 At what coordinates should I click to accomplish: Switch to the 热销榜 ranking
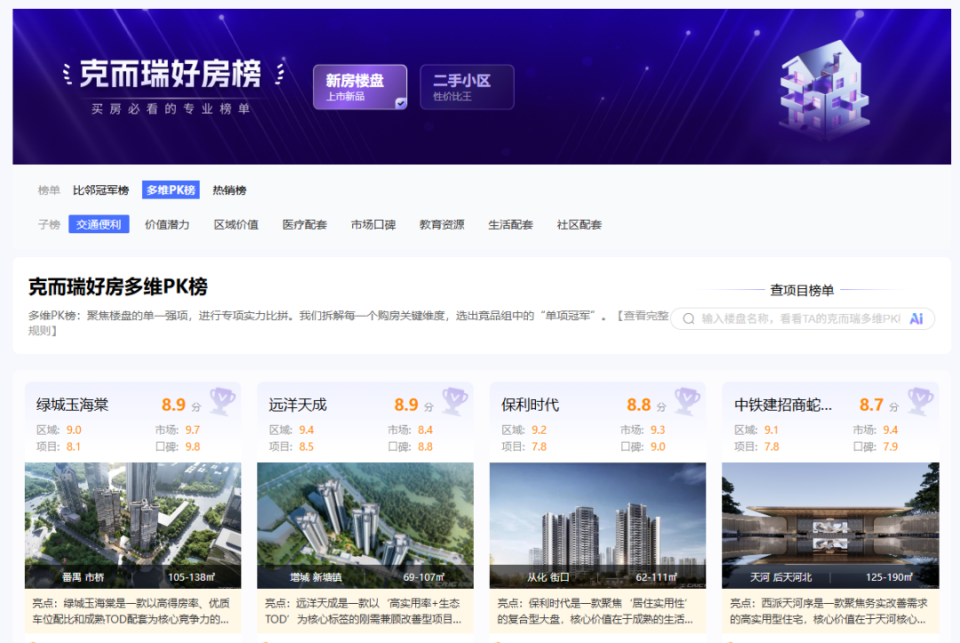(x=229, y=190)
